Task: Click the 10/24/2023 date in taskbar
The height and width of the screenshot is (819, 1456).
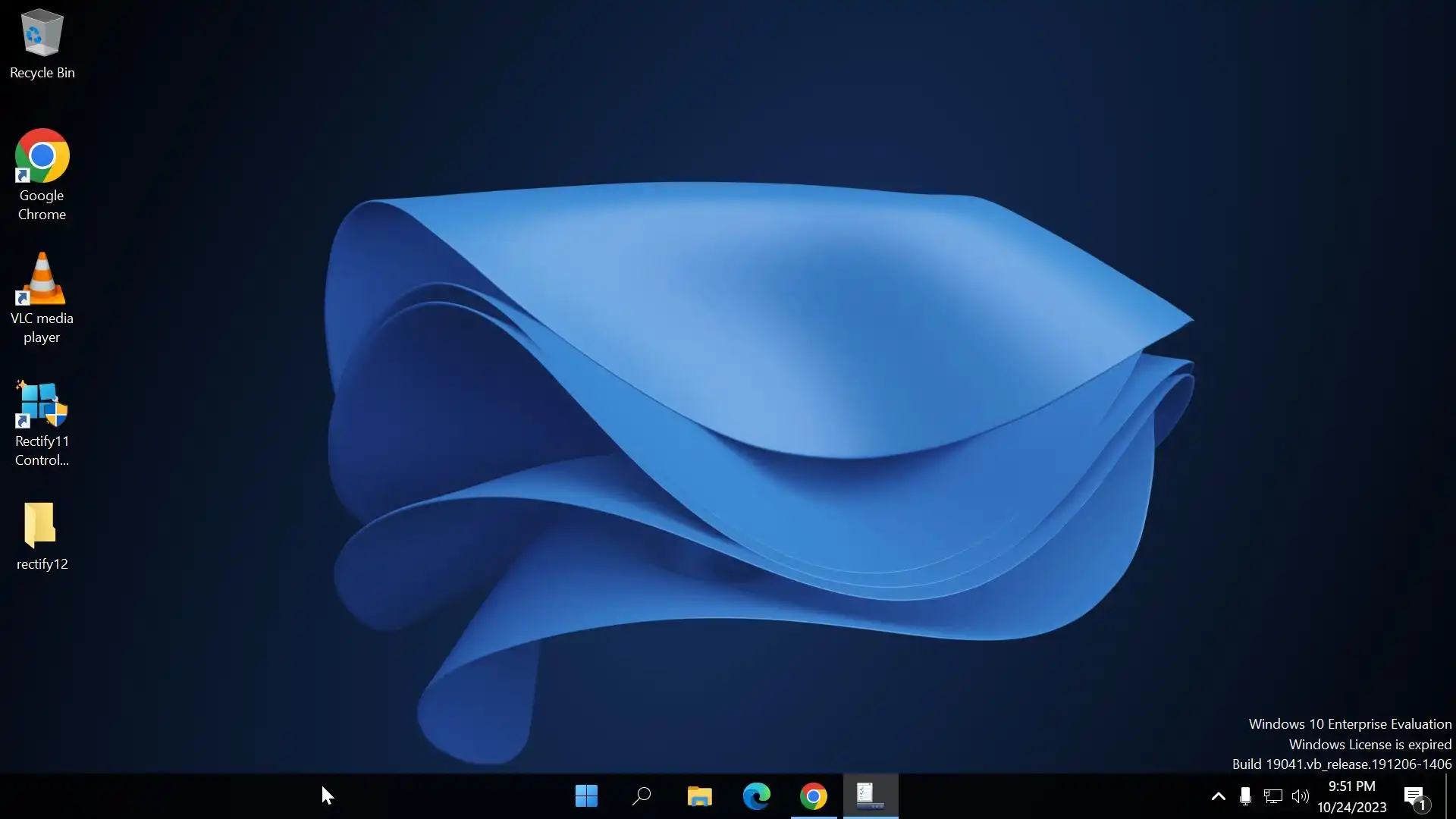Action: (1351, 808)
